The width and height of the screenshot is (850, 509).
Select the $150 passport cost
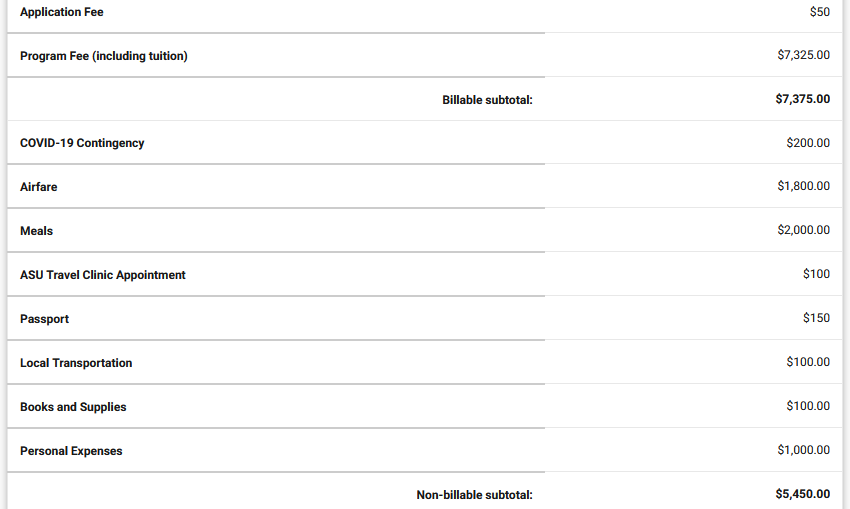pos(816,318)
